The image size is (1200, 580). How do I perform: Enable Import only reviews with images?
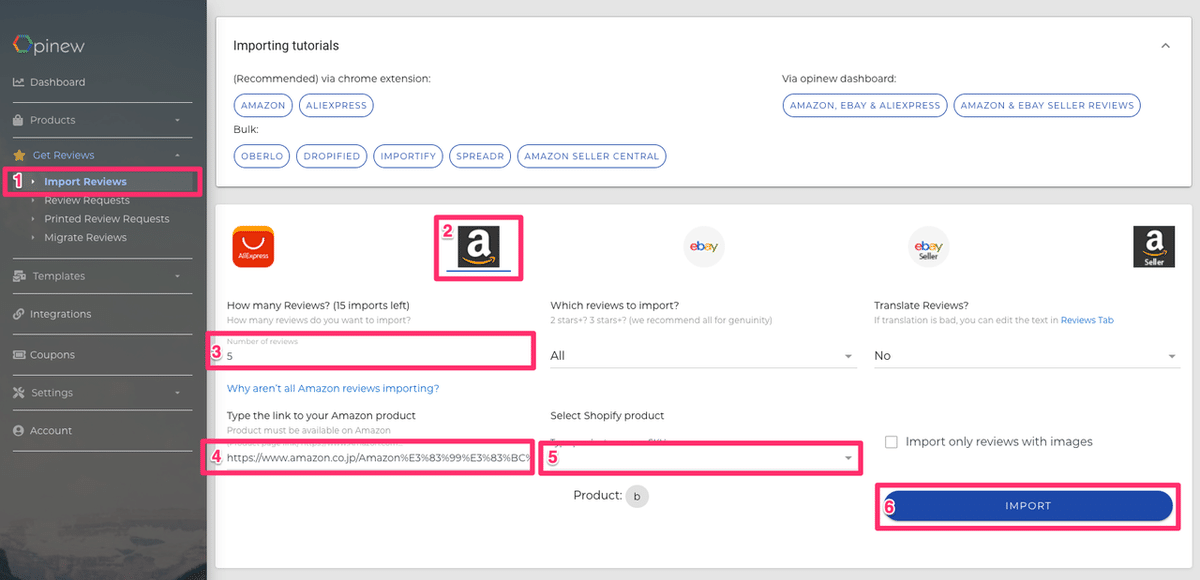(891, 442)
